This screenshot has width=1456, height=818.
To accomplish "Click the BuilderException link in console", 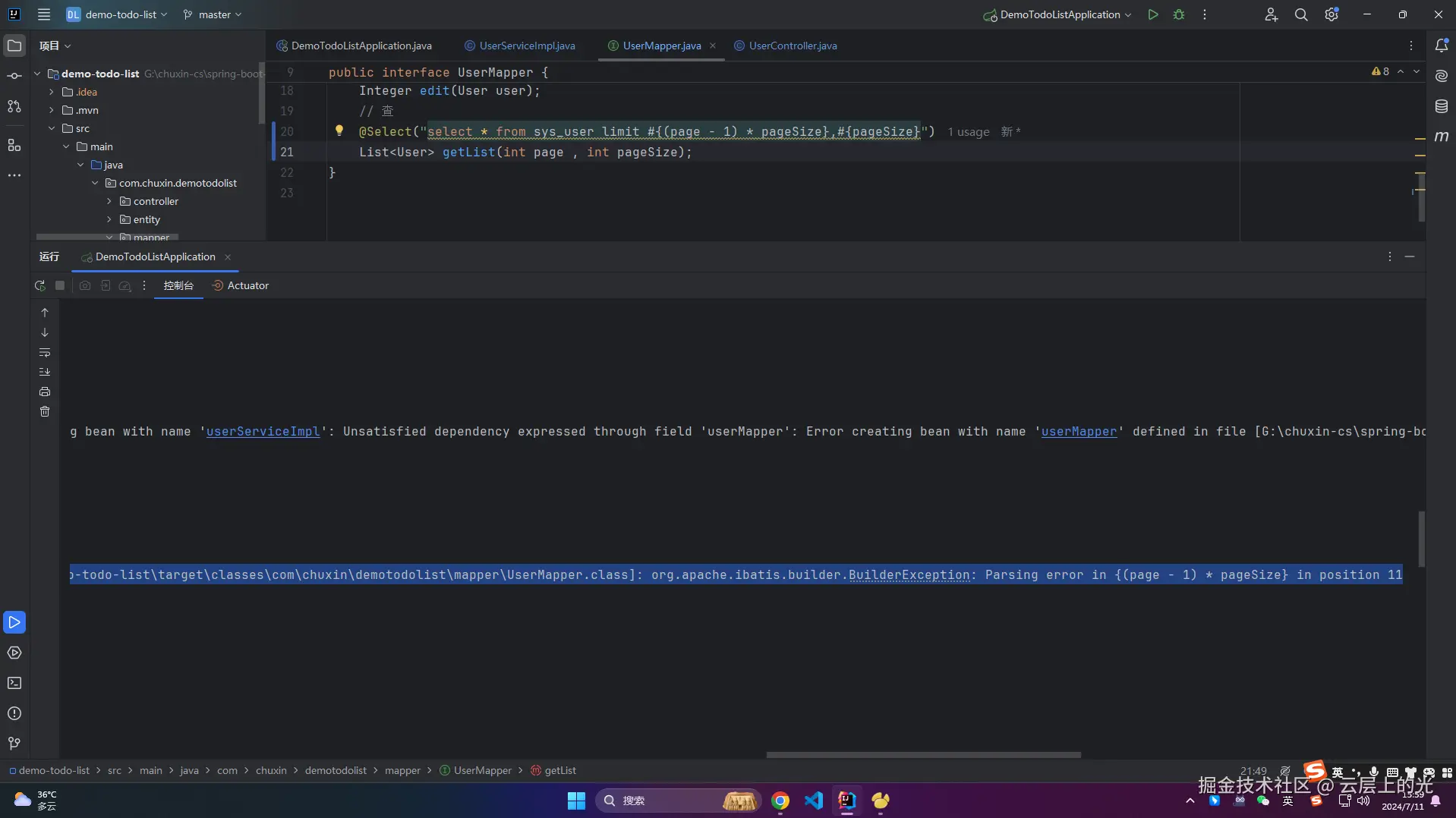I will coord(909,574).
